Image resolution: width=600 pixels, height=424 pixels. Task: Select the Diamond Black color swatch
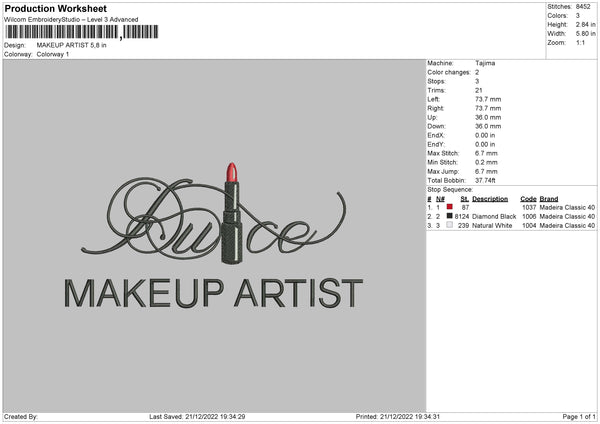(x=450, y=216)
